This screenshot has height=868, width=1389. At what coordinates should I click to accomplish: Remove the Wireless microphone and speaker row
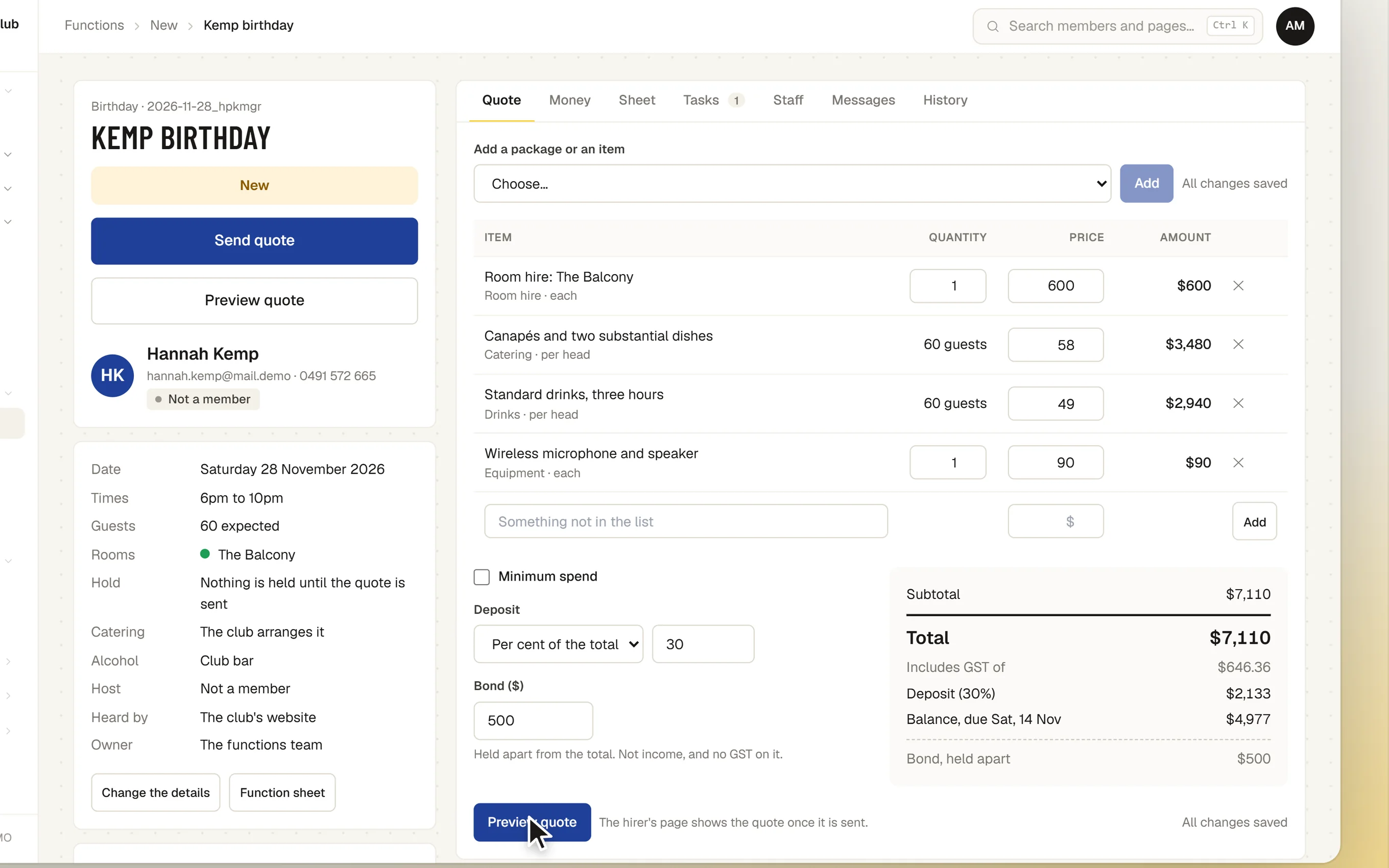tap(1238, 463)
